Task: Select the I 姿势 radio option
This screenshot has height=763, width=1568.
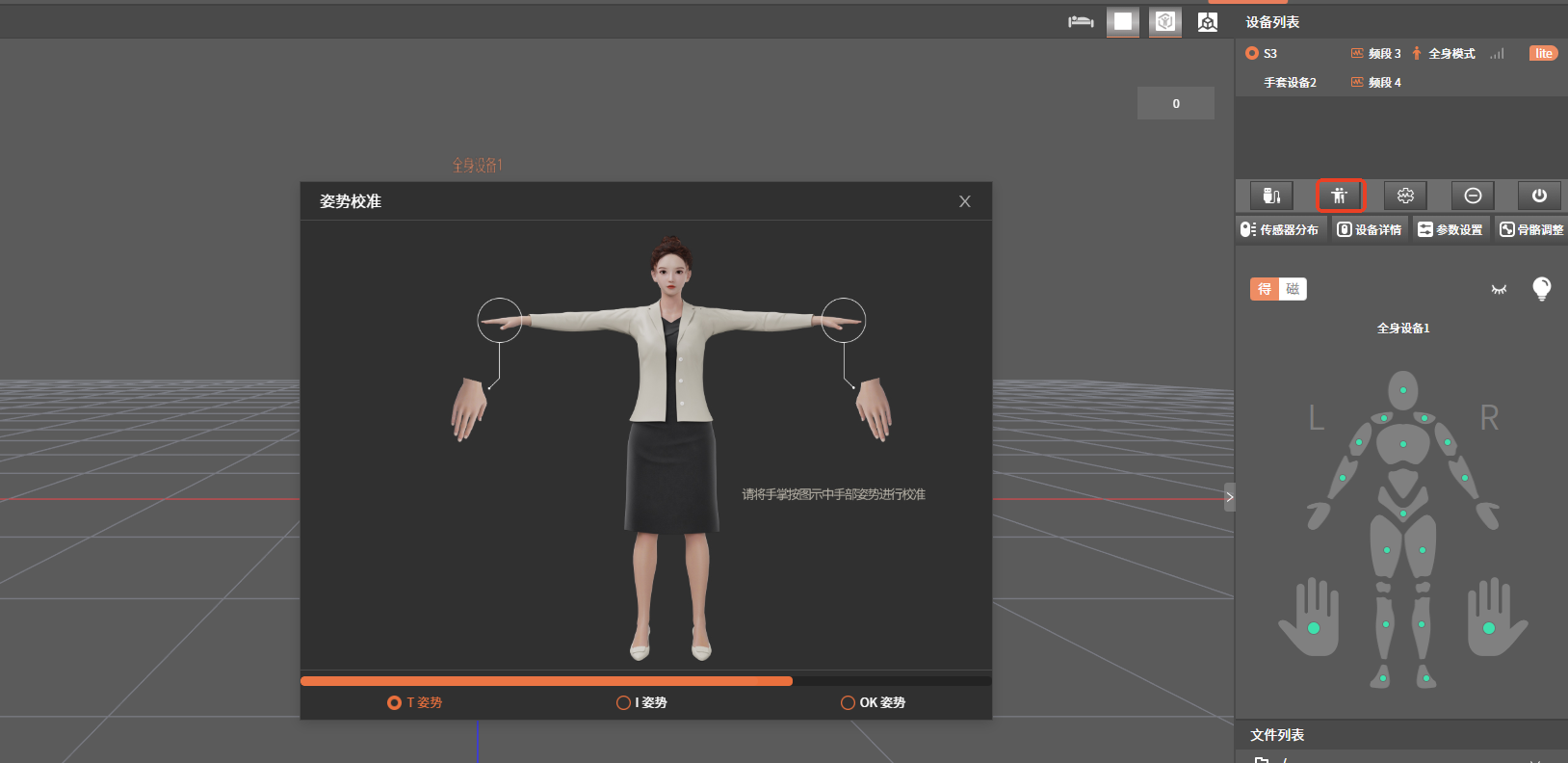Action: pos(624,702)
